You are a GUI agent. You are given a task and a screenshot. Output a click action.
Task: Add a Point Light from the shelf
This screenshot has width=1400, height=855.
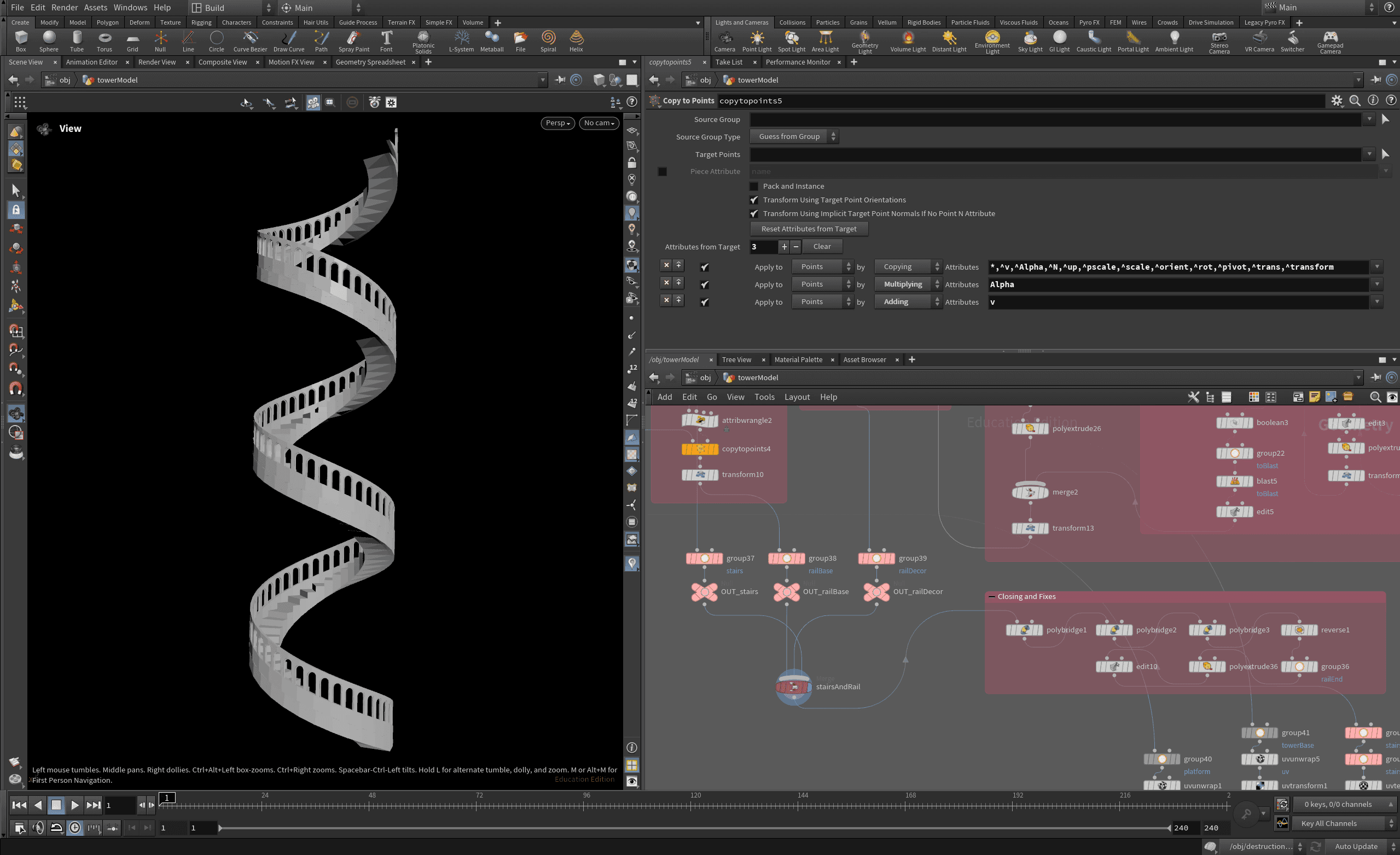(x=756, y=40)
